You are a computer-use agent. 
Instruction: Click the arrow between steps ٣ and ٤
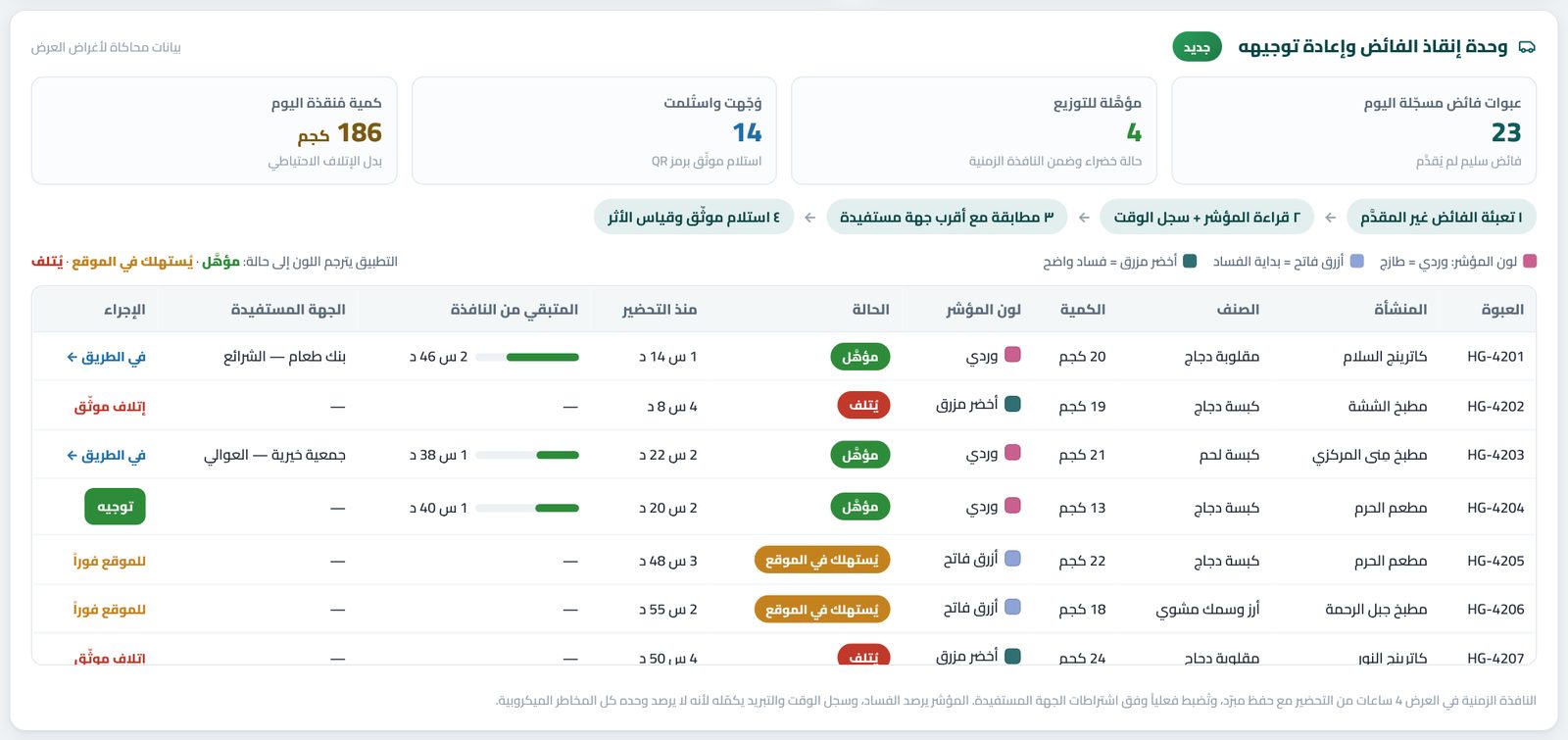[810, 218]
